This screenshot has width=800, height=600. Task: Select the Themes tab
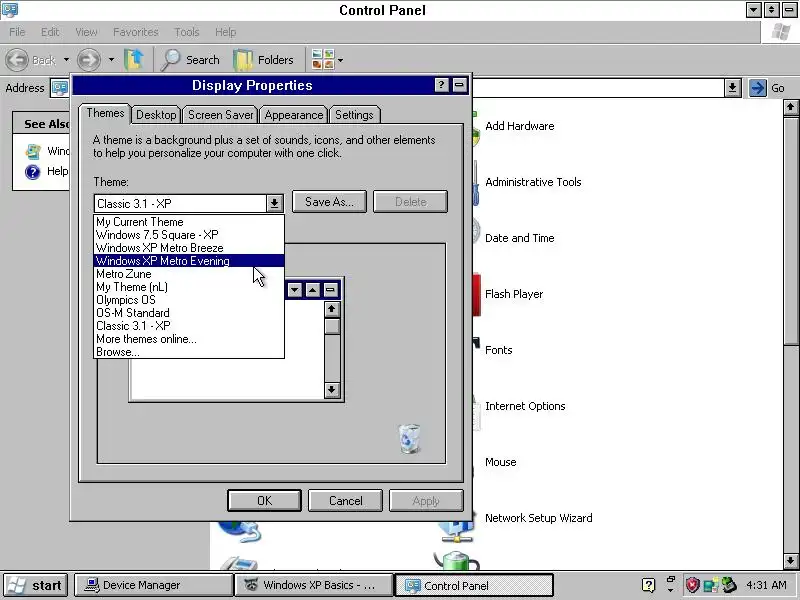coord(105,113)
